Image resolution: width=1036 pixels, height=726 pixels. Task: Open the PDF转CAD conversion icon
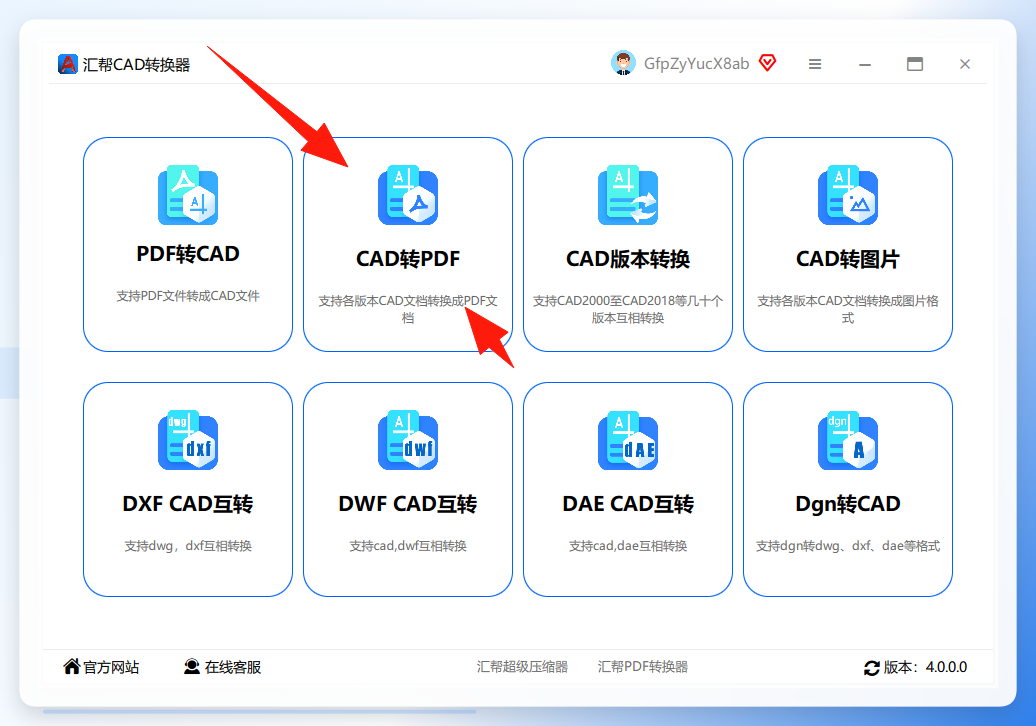[188, 196]
